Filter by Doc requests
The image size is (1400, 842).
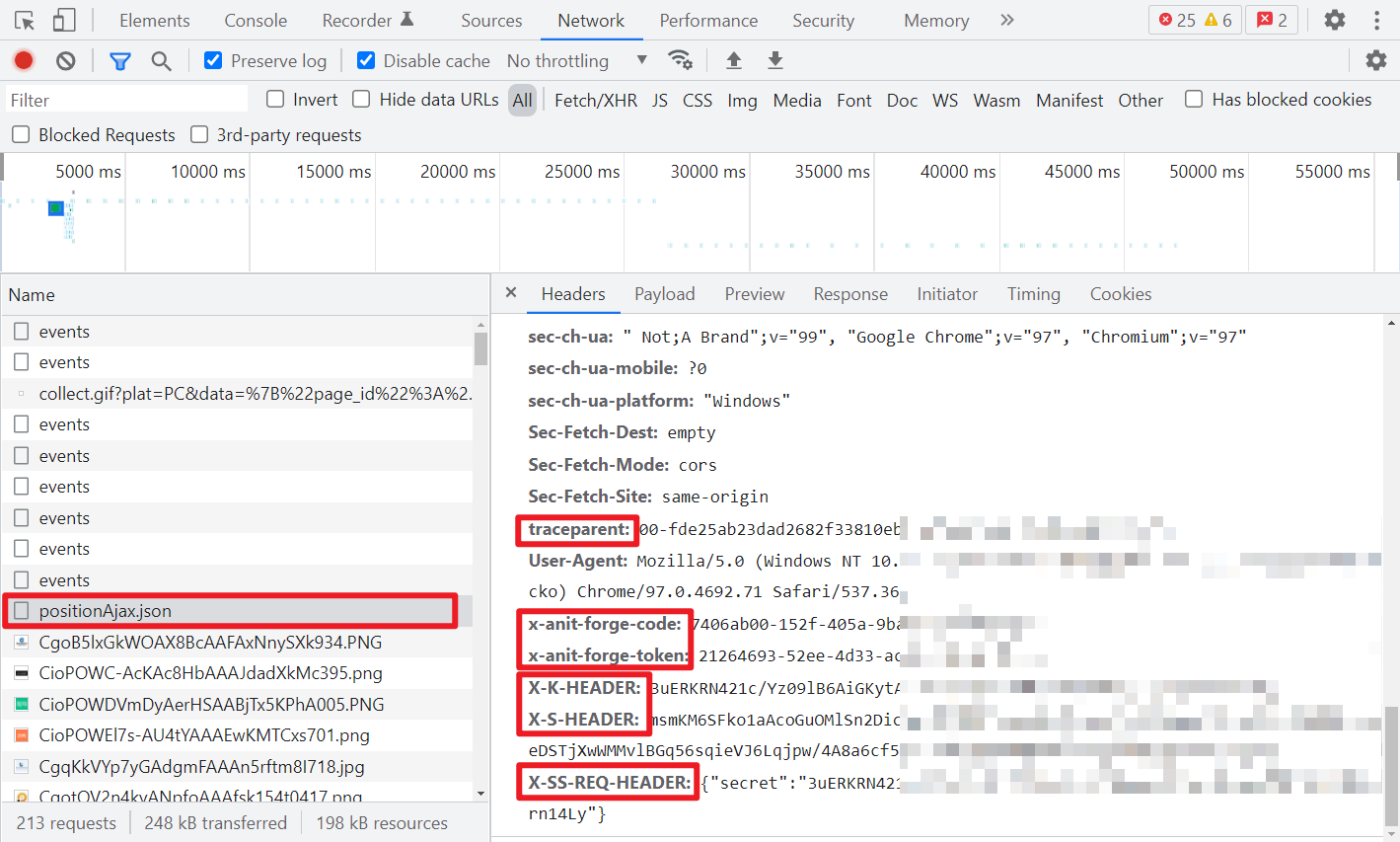click(902, 100)
